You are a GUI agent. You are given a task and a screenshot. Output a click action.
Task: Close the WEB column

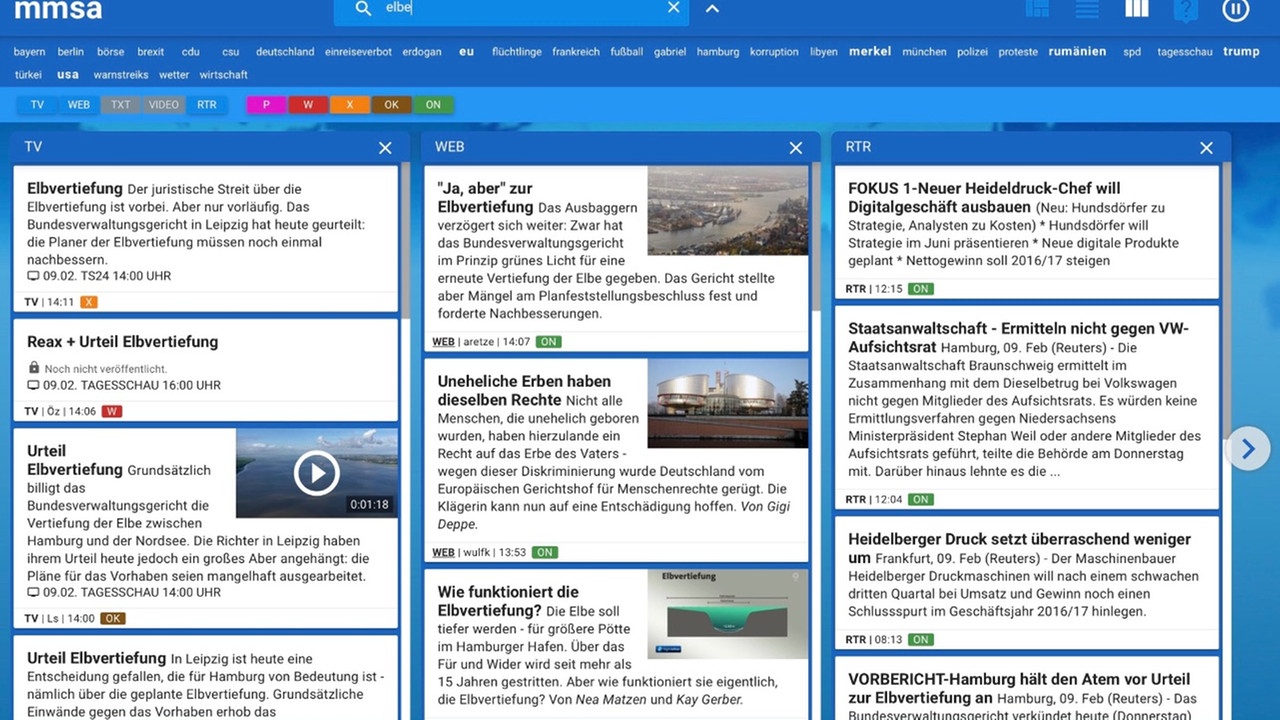[x=796, y=147]
